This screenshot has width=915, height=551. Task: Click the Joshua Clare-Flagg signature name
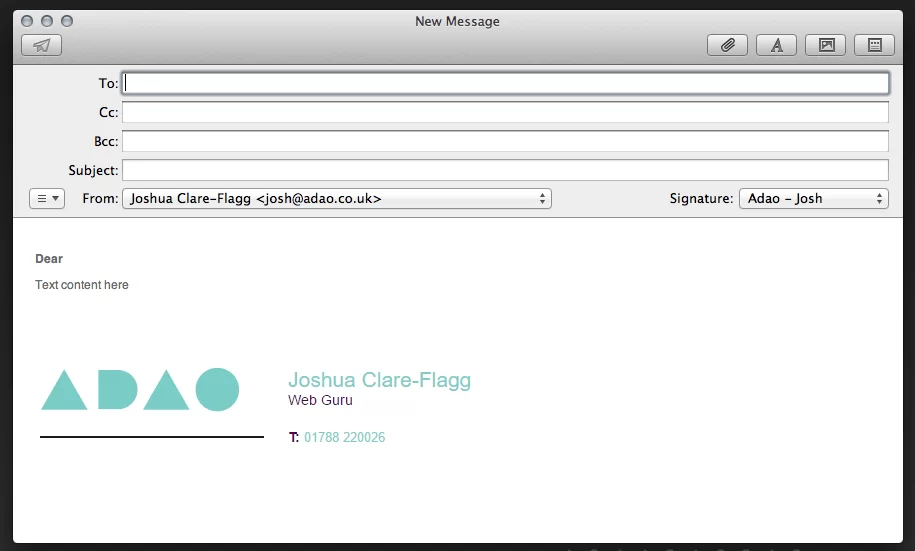[379, 380]
